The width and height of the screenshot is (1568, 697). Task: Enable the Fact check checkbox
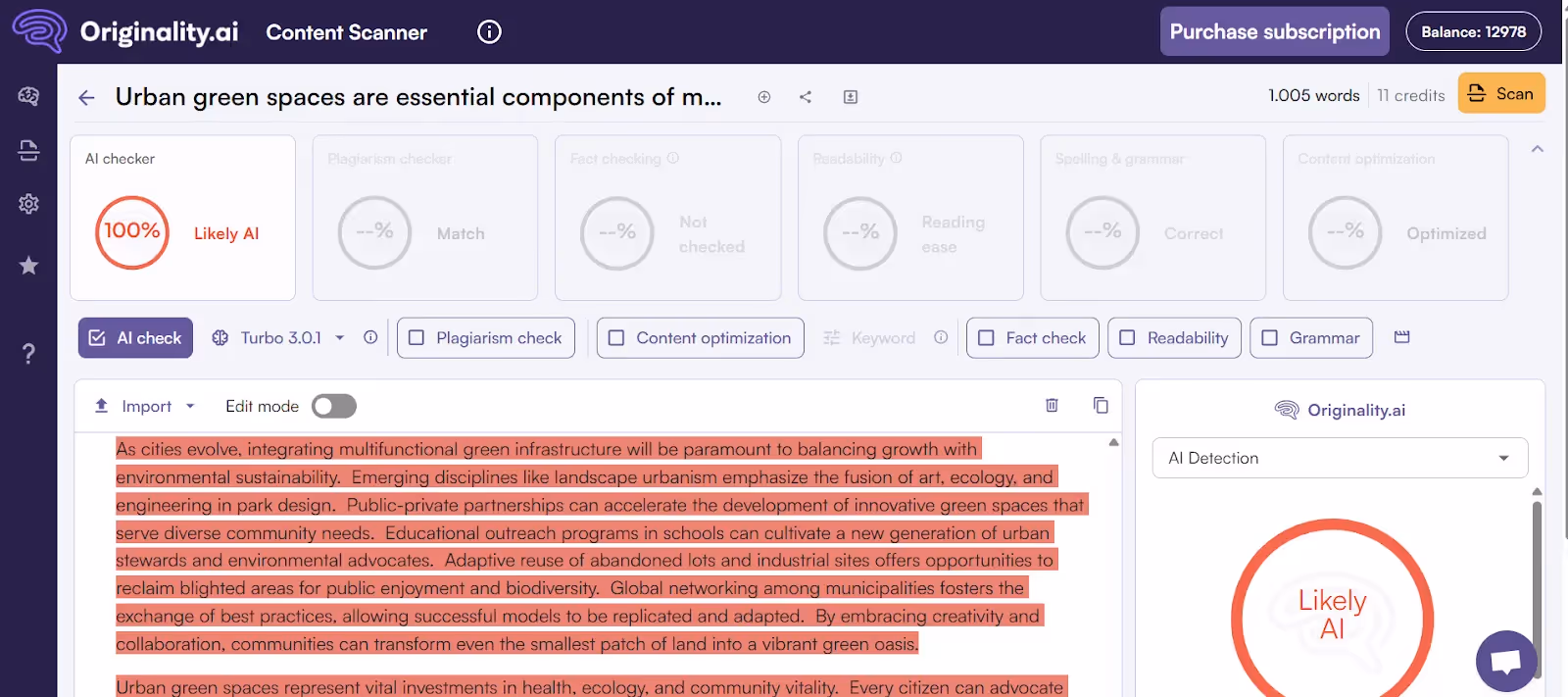pyautogui.click(x=986, y=337)
